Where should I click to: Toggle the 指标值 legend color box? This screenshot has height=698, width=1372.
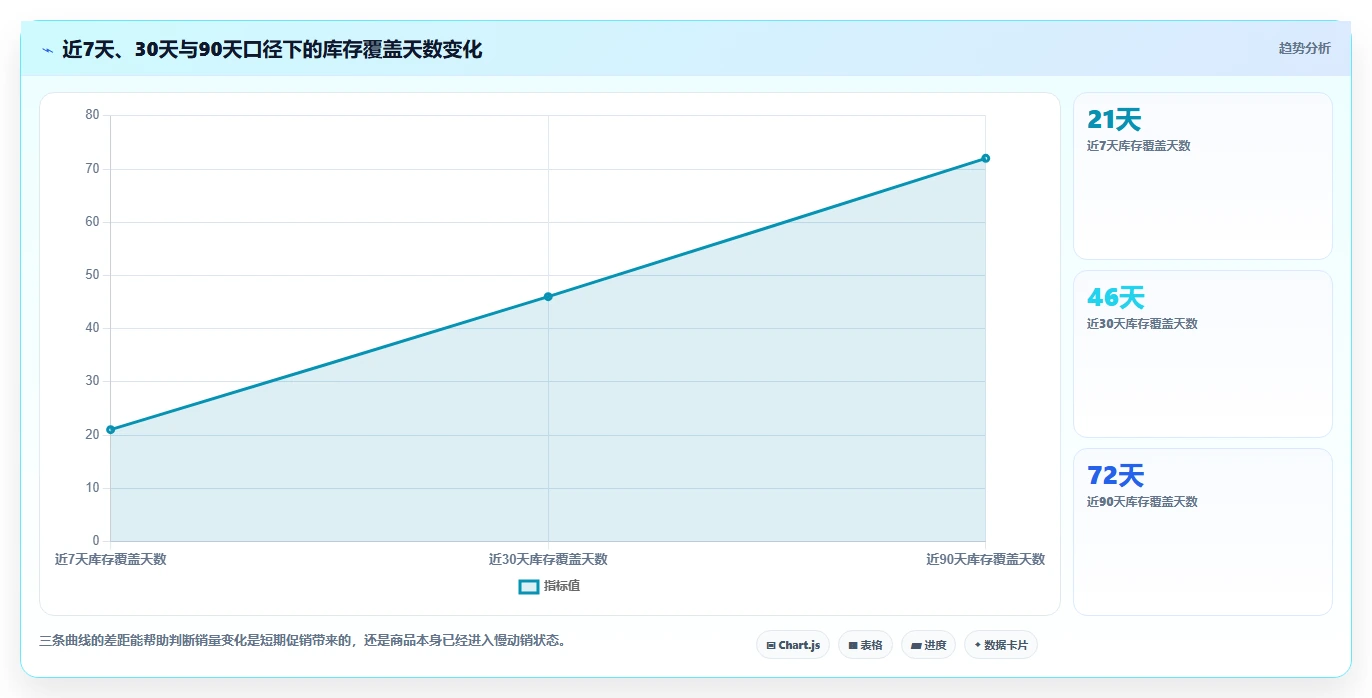click(x=529, y=586)
